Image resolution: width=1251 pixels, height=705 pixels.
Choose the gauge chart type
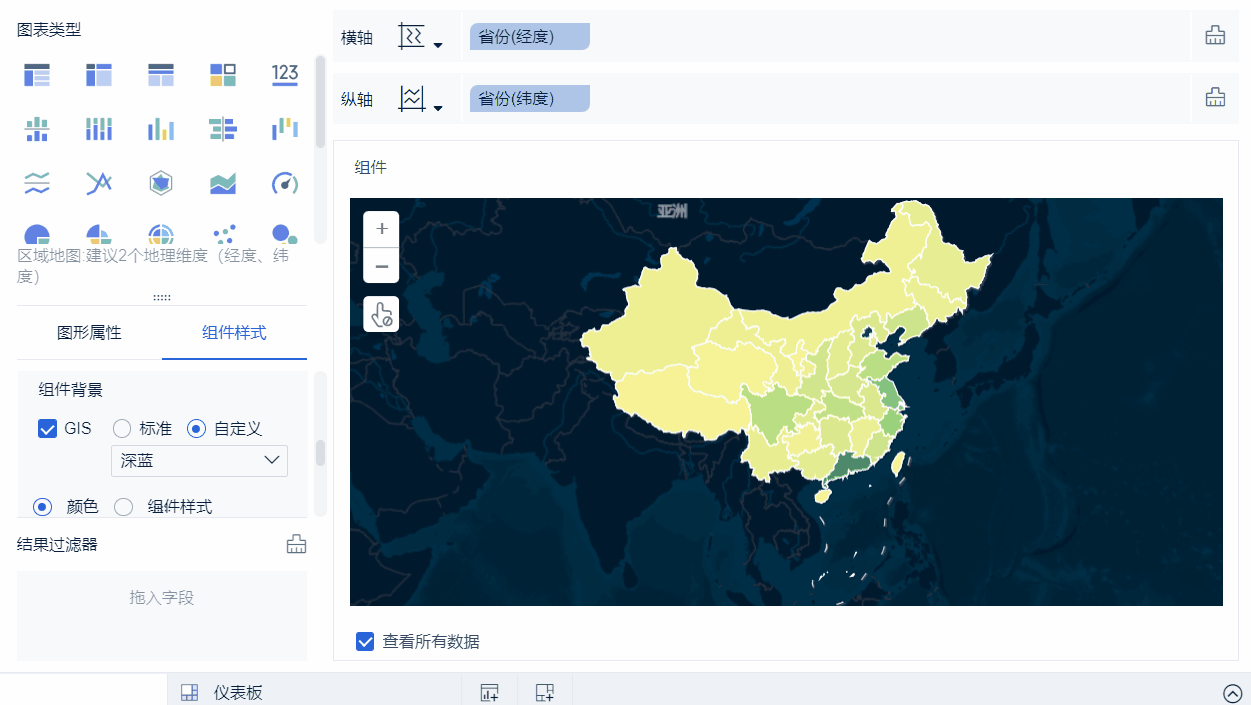pos(285,183)
